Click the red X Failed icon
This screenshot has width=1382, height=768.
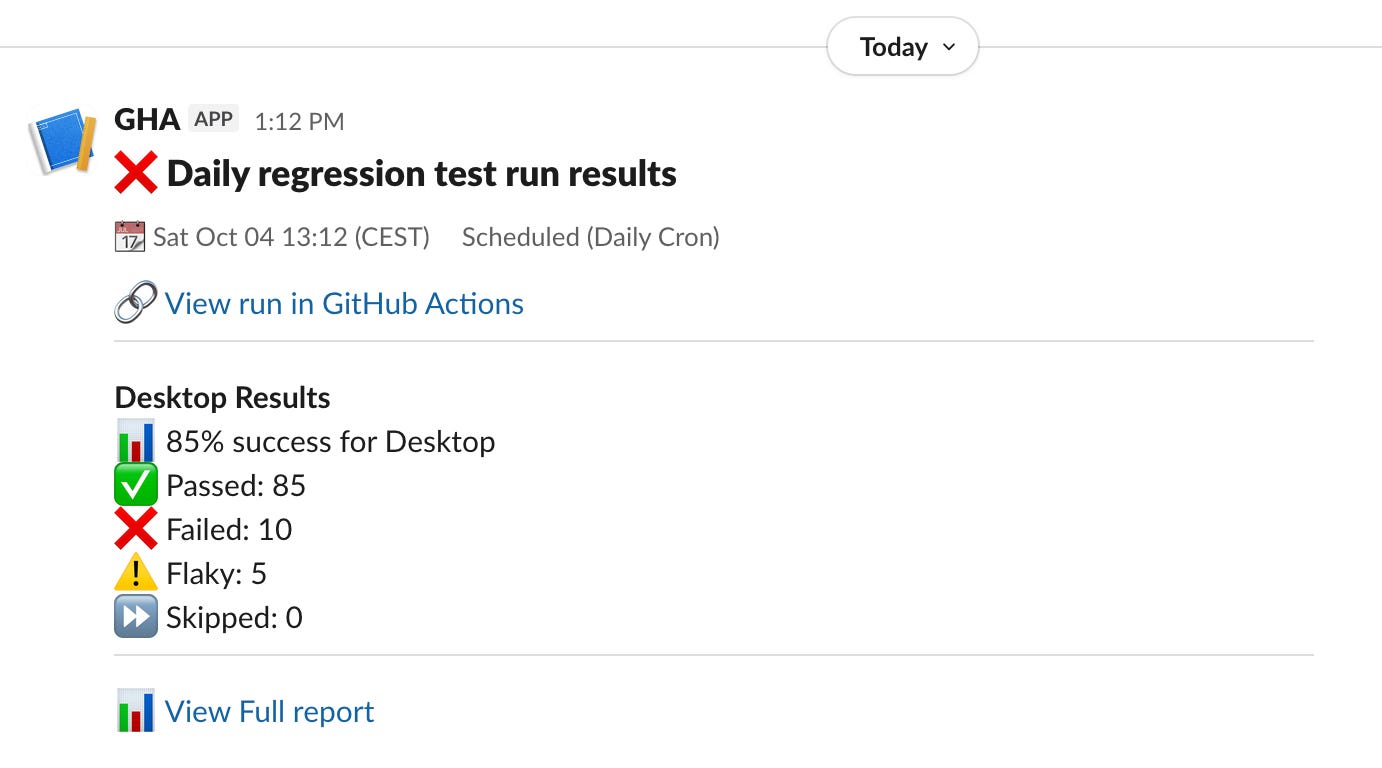135,529
